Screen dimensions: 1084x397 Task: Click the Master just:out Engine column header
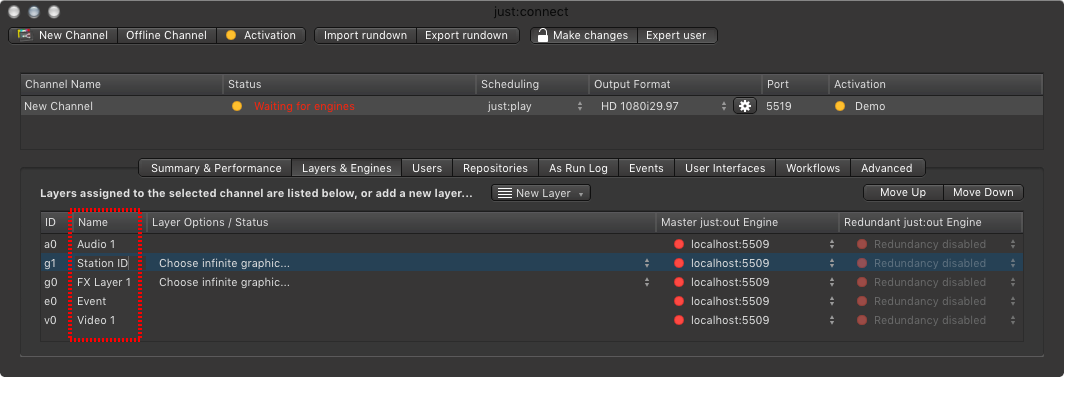tap(747, 222)
